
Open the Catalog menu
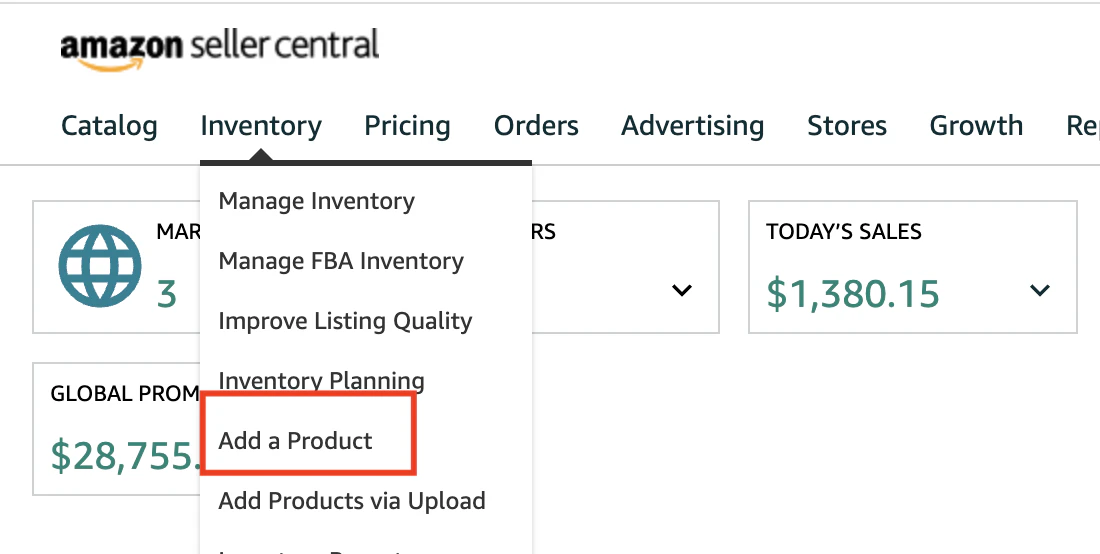(x=109, y=126)
